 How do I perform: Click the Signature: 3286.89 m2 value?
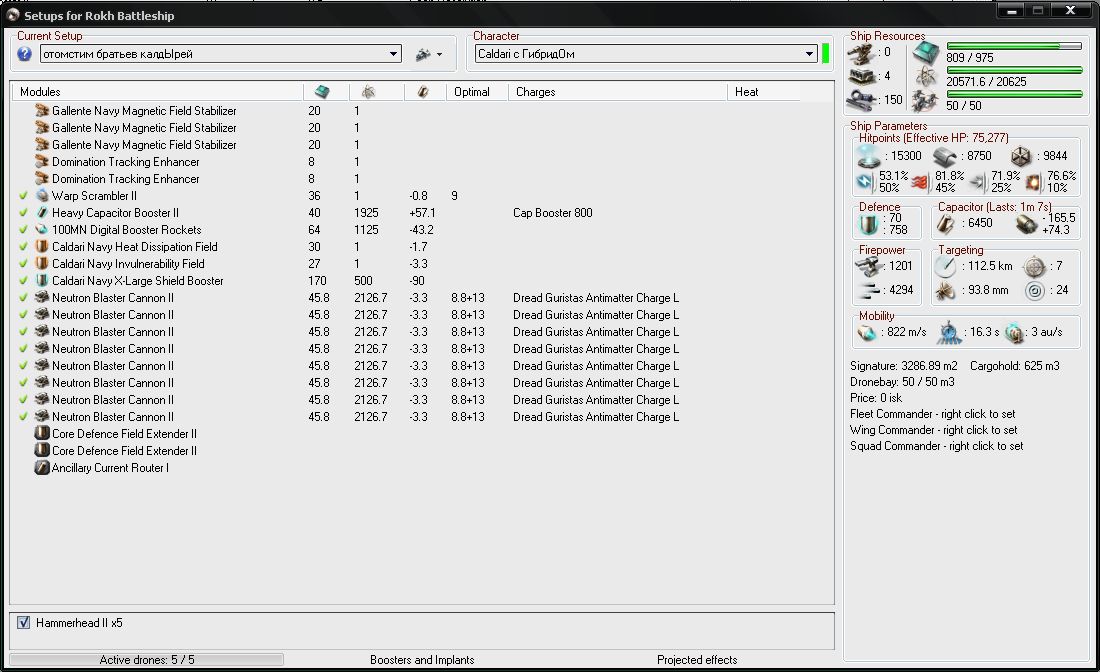(904, 366)
